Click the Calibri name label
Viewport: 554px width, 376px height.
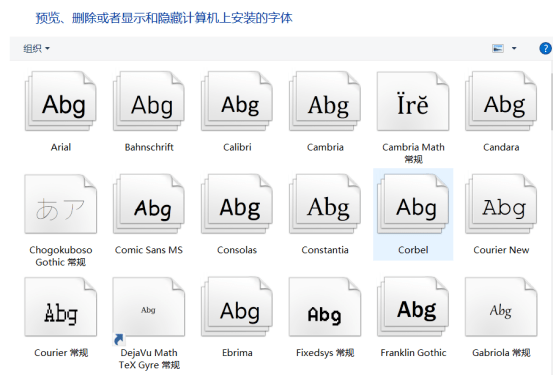(x=237, y=147)
